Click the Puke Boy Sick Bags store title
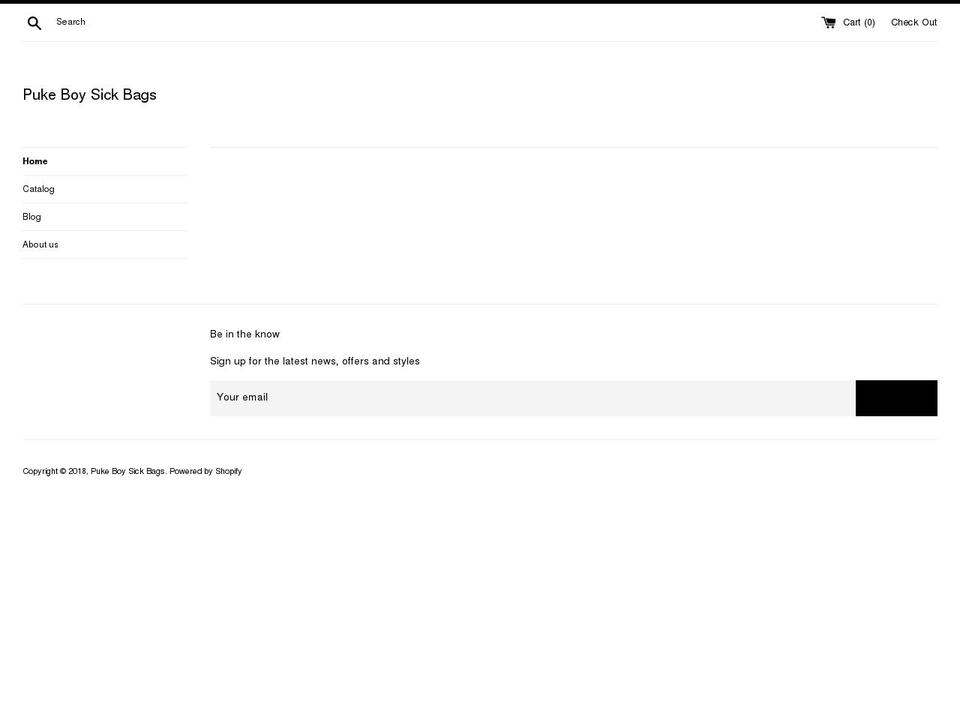Image resolution: width=960 pixels, height=720 pixels. (89, 95)
